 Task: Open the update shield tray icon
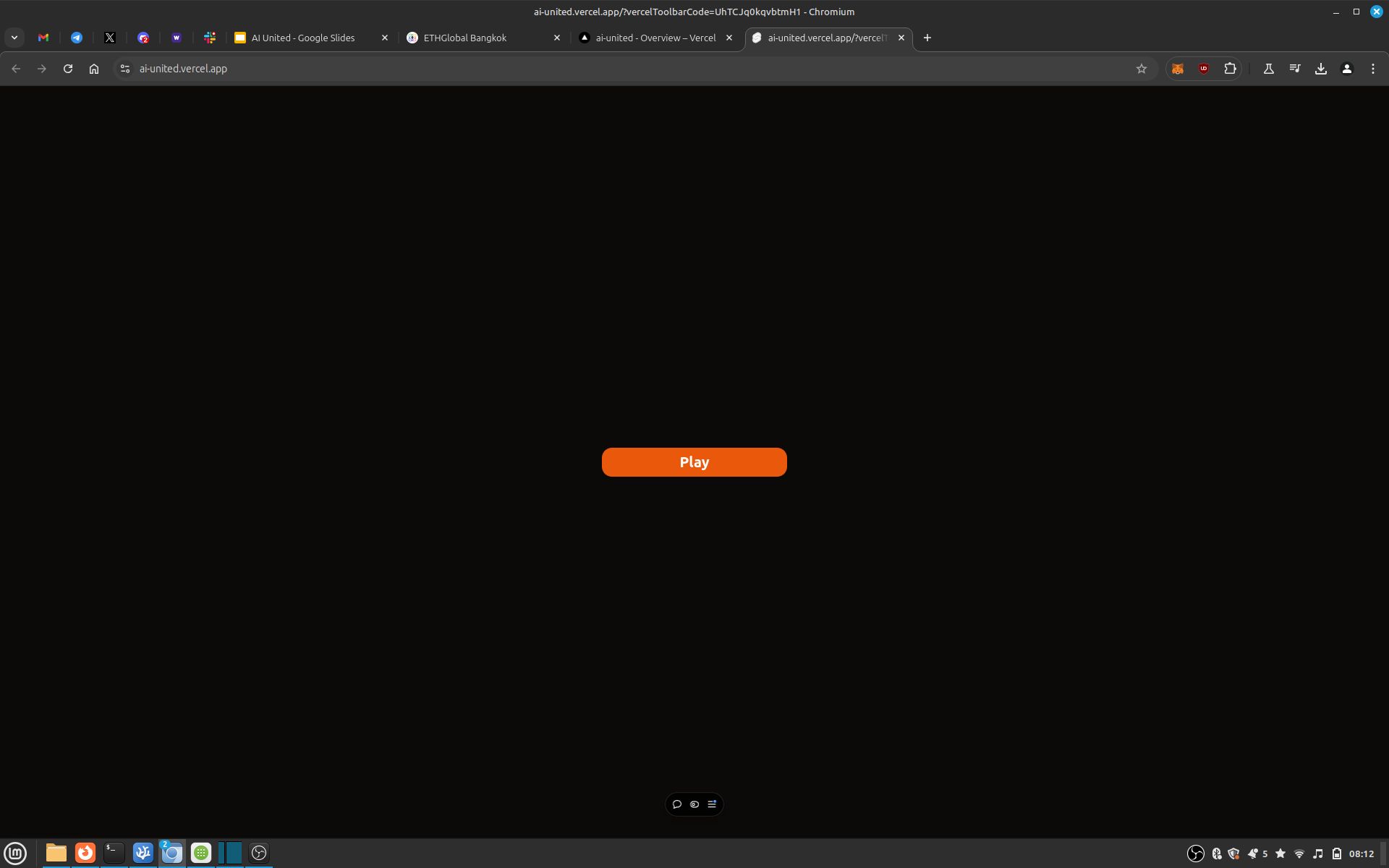click(1234, 854)
